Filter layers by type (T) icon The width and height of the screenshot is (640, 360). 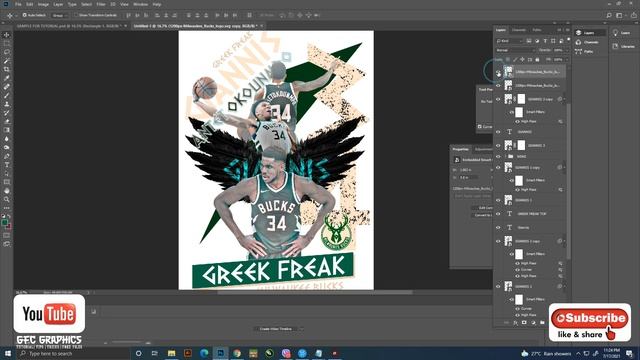[x=545, y=41]
